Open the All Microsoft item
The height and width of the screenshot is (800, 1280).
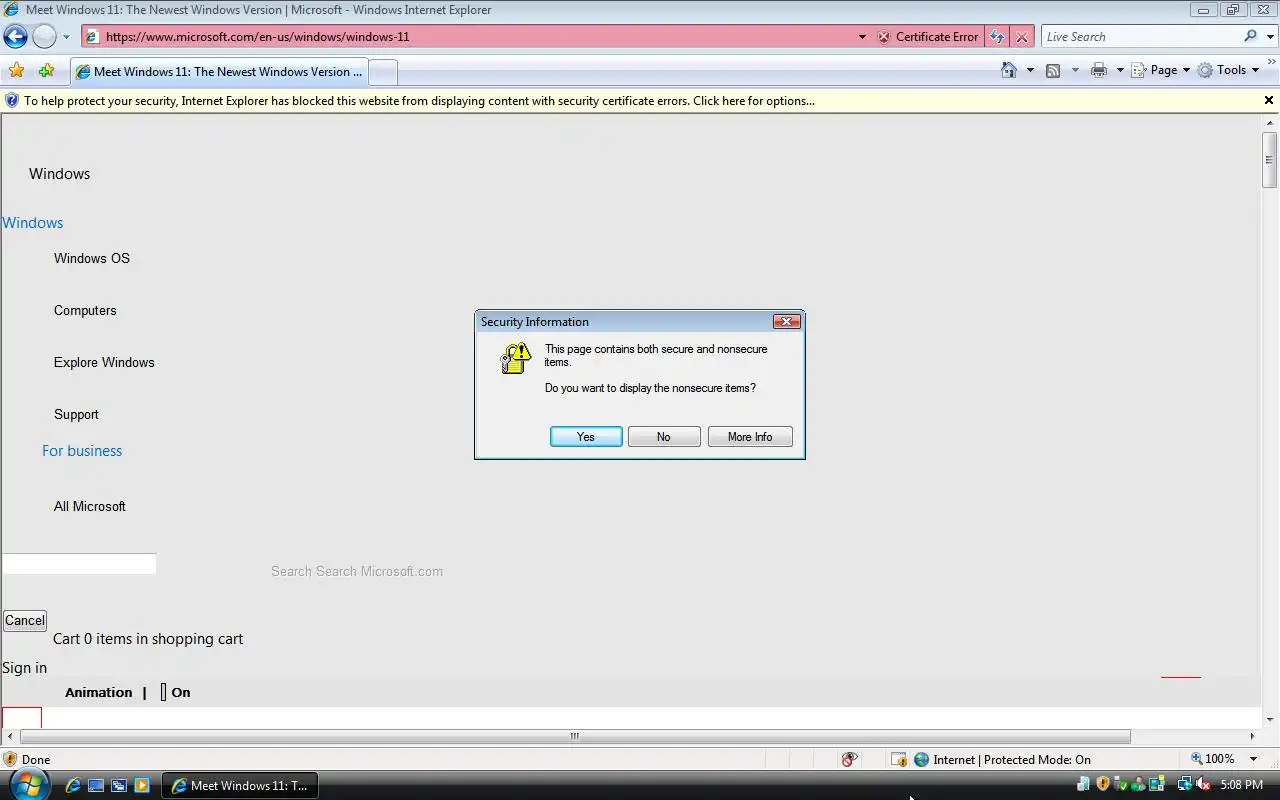90,506
